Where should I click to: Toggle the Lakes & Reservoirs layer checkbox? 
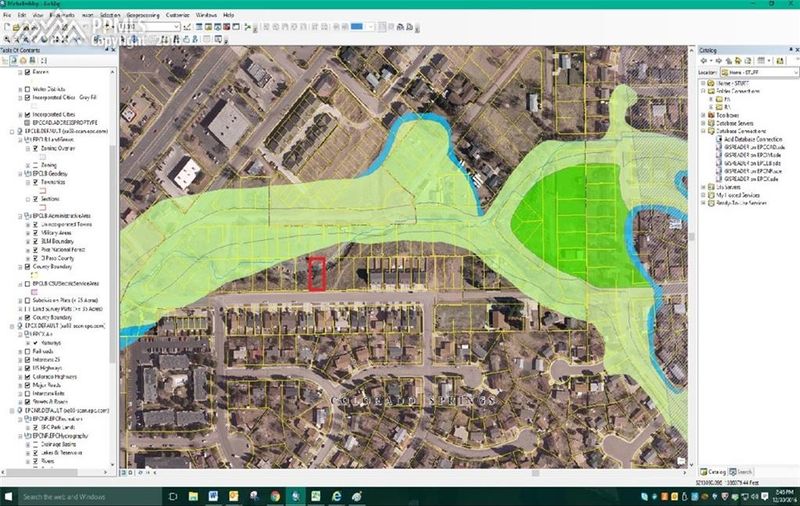coord(35,452)
